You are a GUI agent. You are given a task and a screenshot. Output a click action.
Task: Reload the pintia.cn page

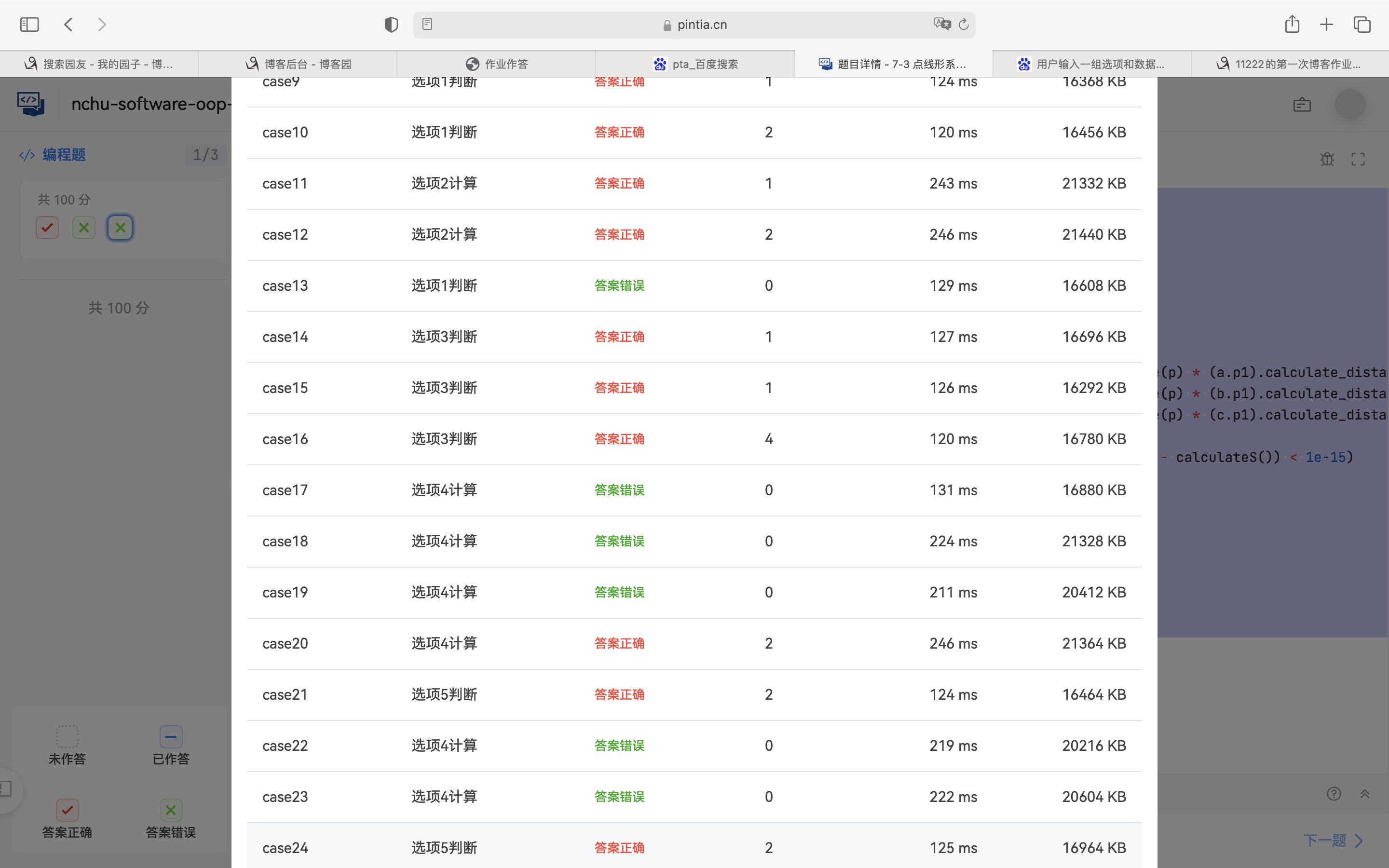tap(964, 24)
